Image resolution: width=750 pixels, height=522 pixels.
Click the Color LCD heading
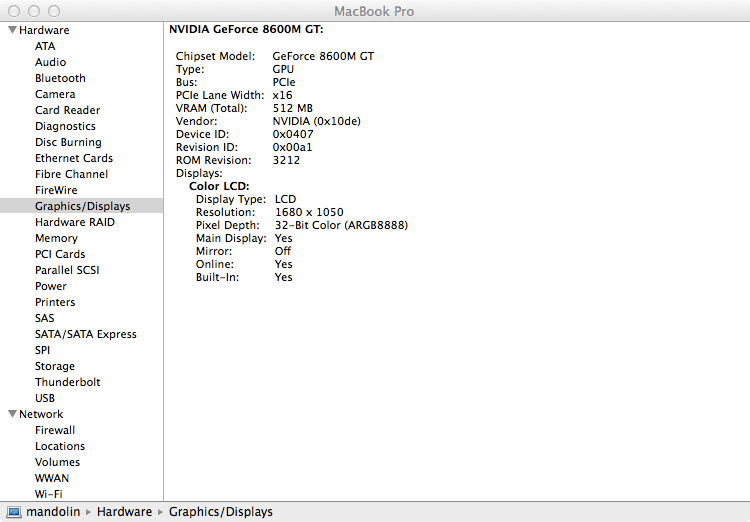(219, 186)
